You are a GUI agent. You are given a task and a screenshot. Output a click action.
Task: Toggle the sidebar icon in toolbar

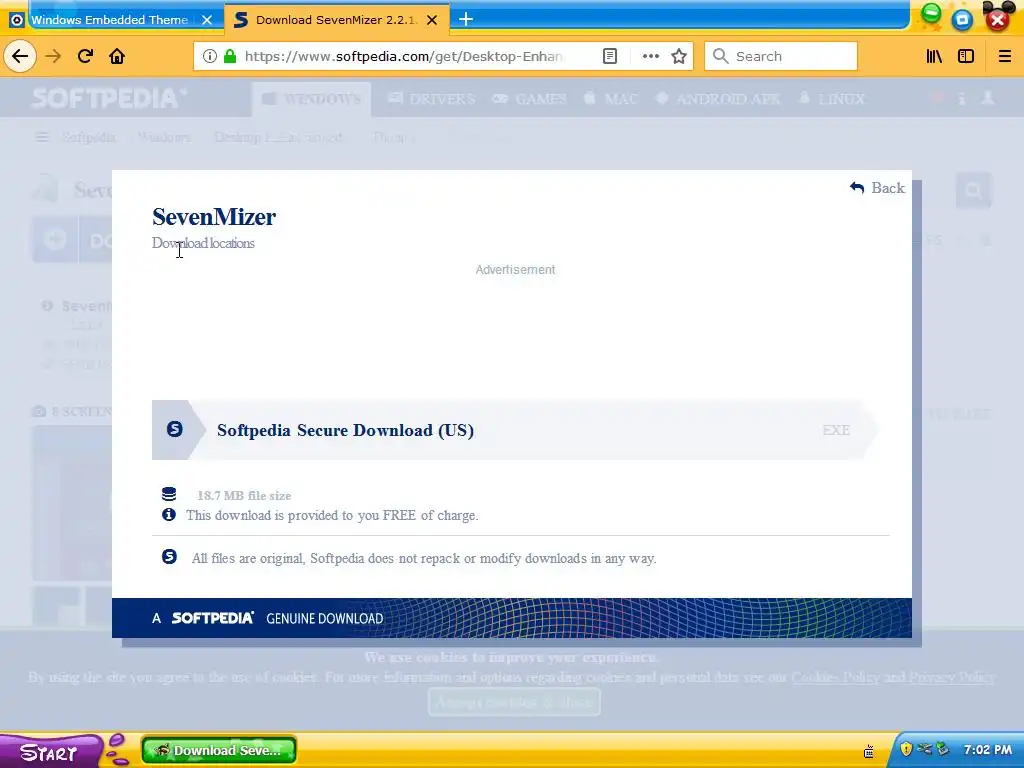pos(966,56)
